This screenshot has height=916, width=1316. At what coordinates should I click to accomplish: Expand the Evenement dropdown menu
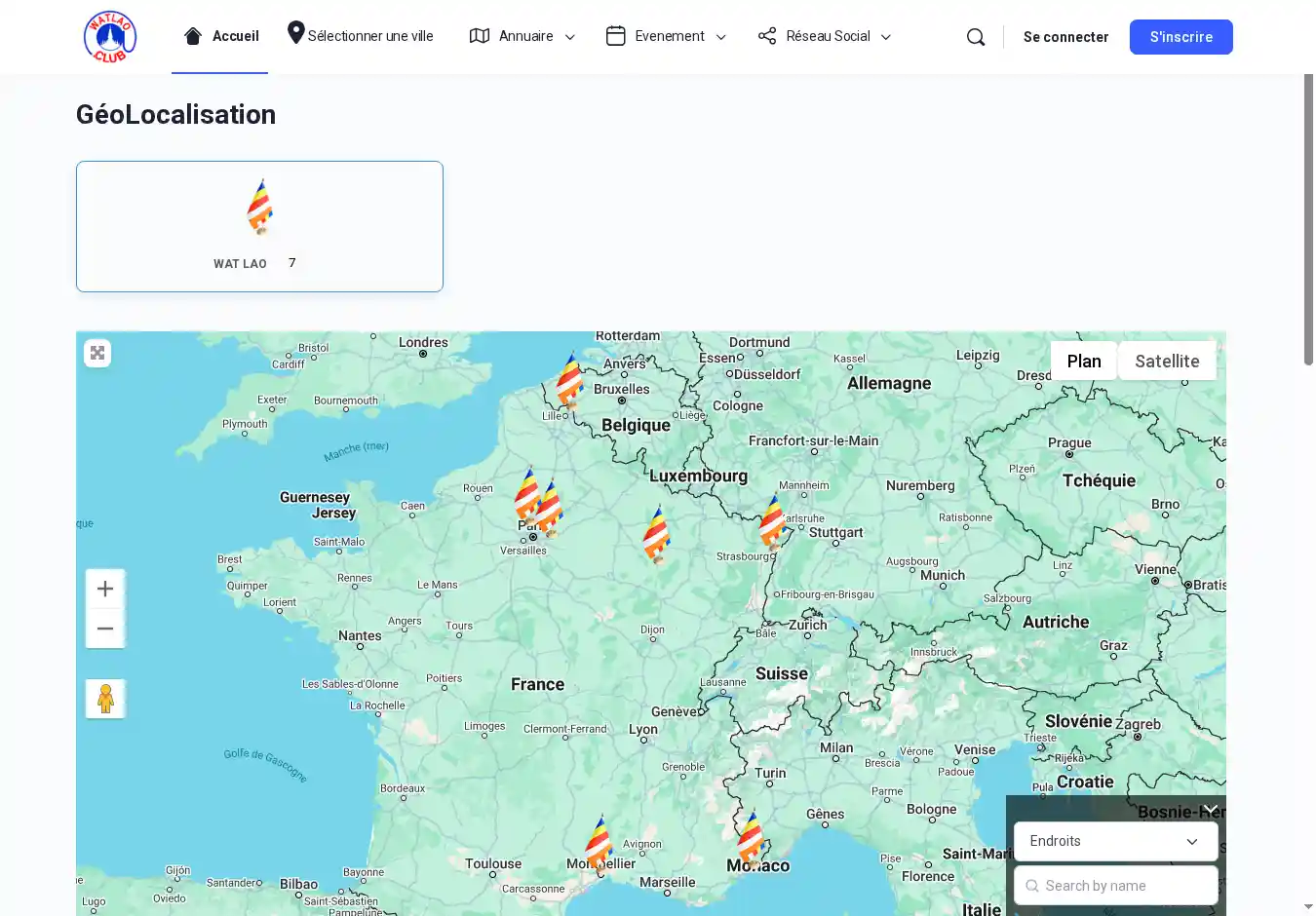coord(666,36)
